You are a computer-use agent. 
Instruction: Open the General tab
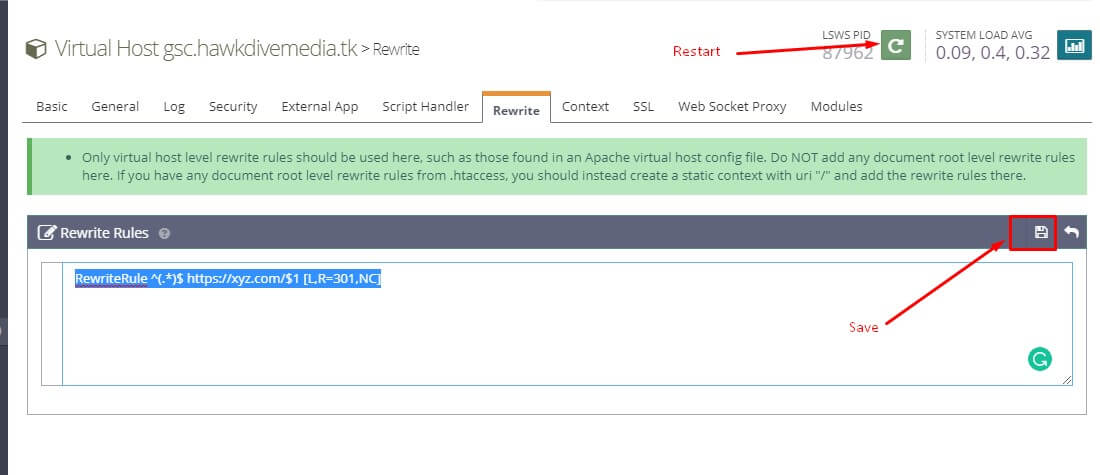coord(115,106)
